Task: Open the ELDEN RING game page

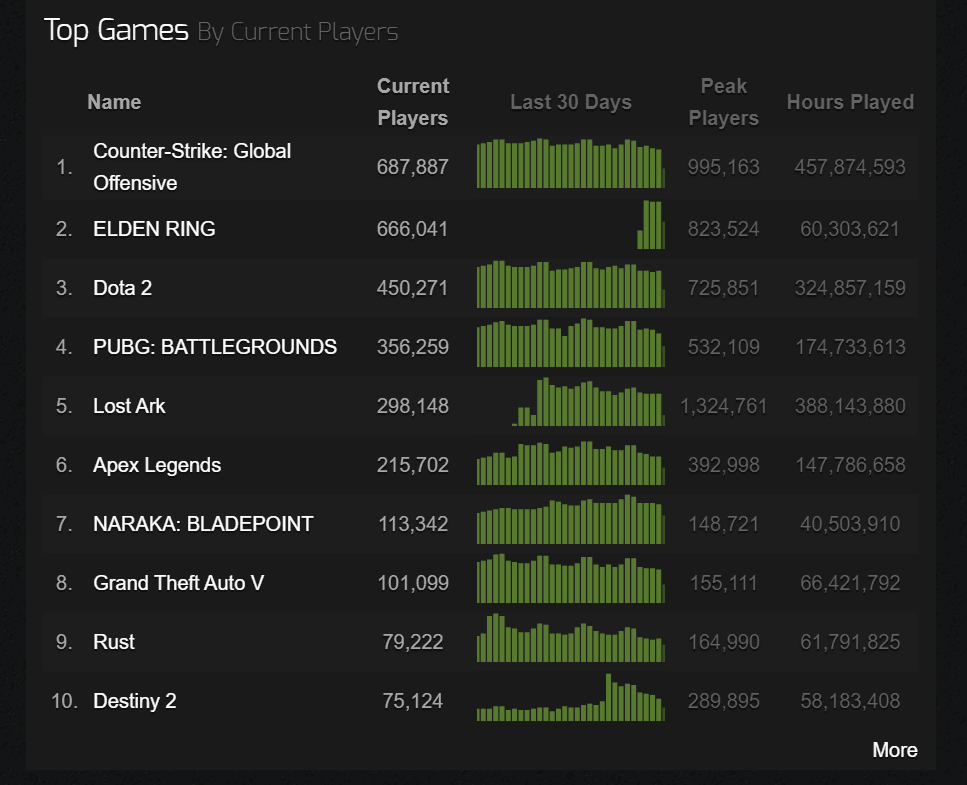Action: pos(154,229)
